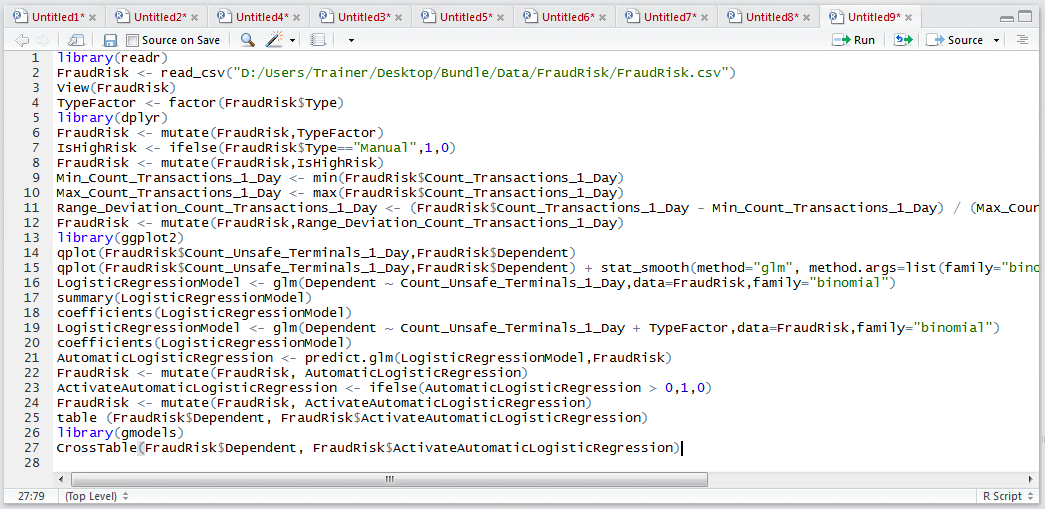Screen dimensions: 1045x509
Task: Save current document floppy icon
Action: [x=111, y=40]
